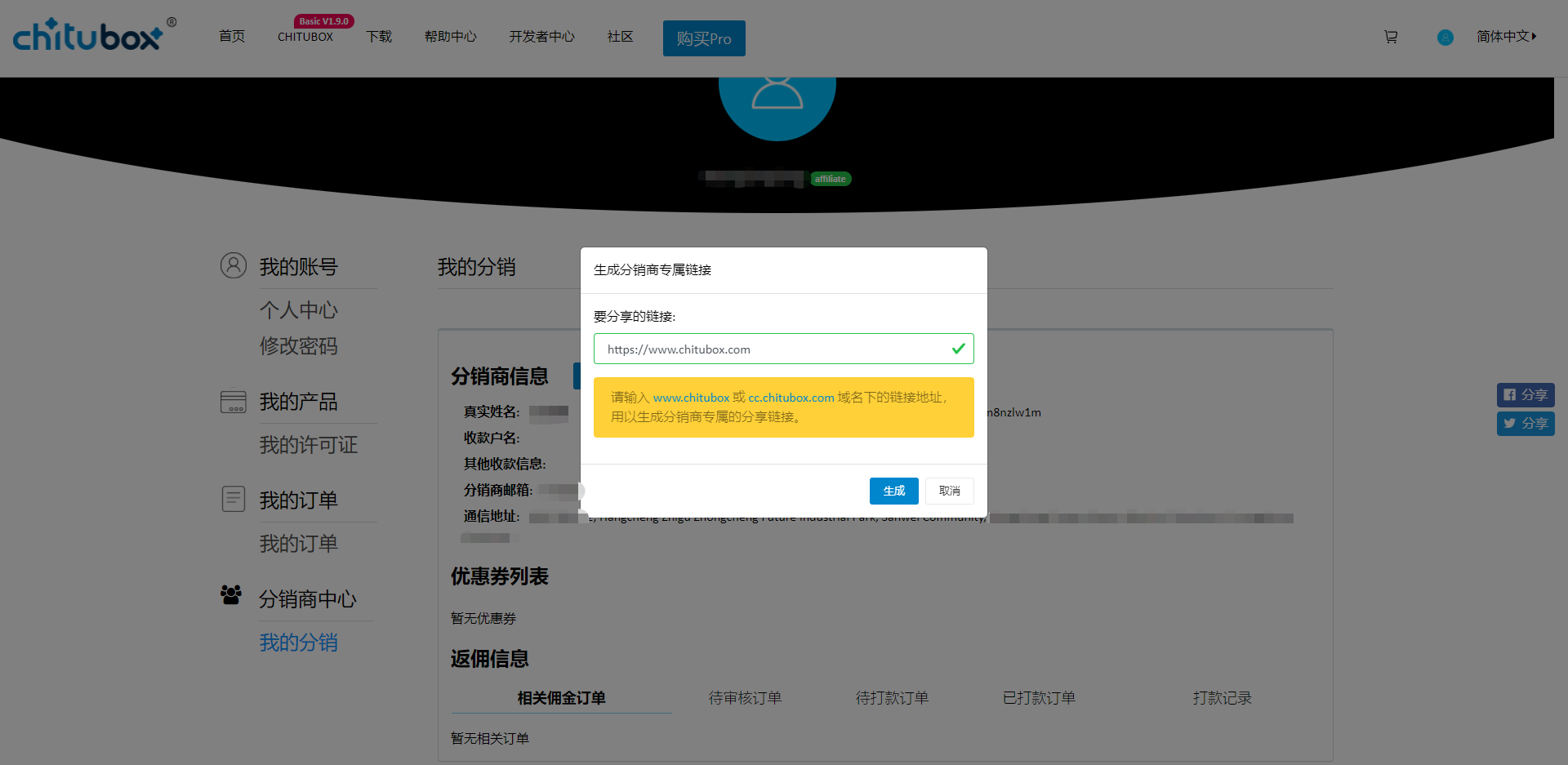Click the 要分享的链接 label
The image size is (1568, 765).
(635, 317)
